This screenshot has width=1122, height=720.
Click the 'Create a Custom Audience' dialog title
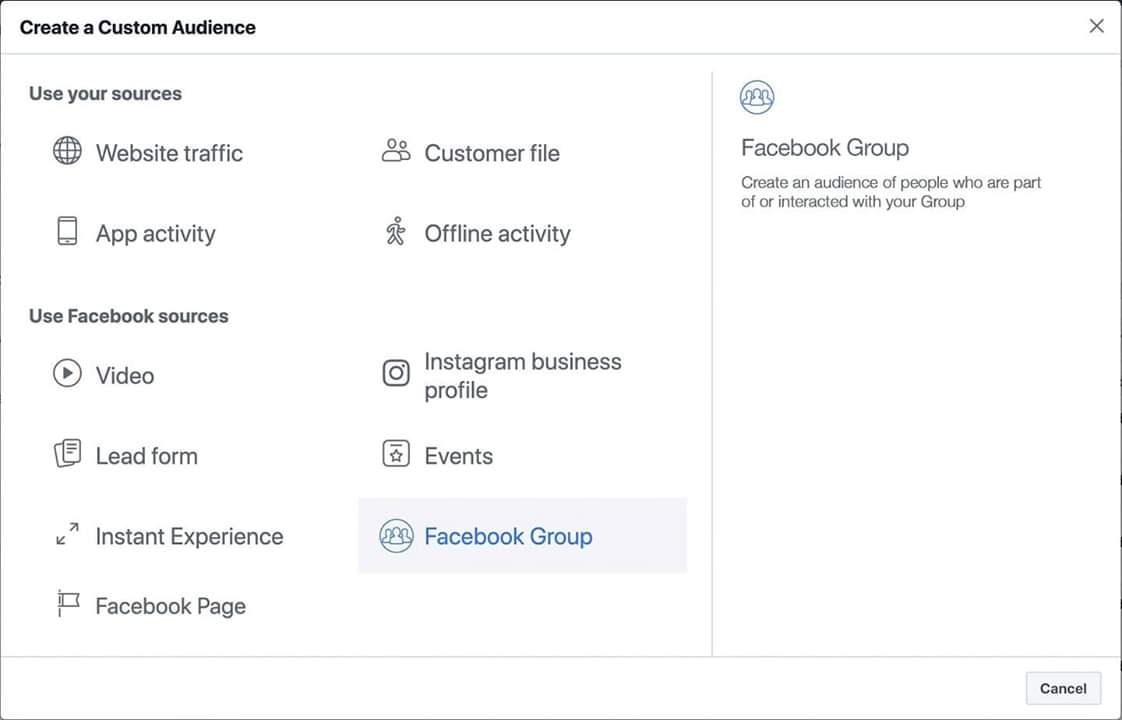[x=137, y=27]
